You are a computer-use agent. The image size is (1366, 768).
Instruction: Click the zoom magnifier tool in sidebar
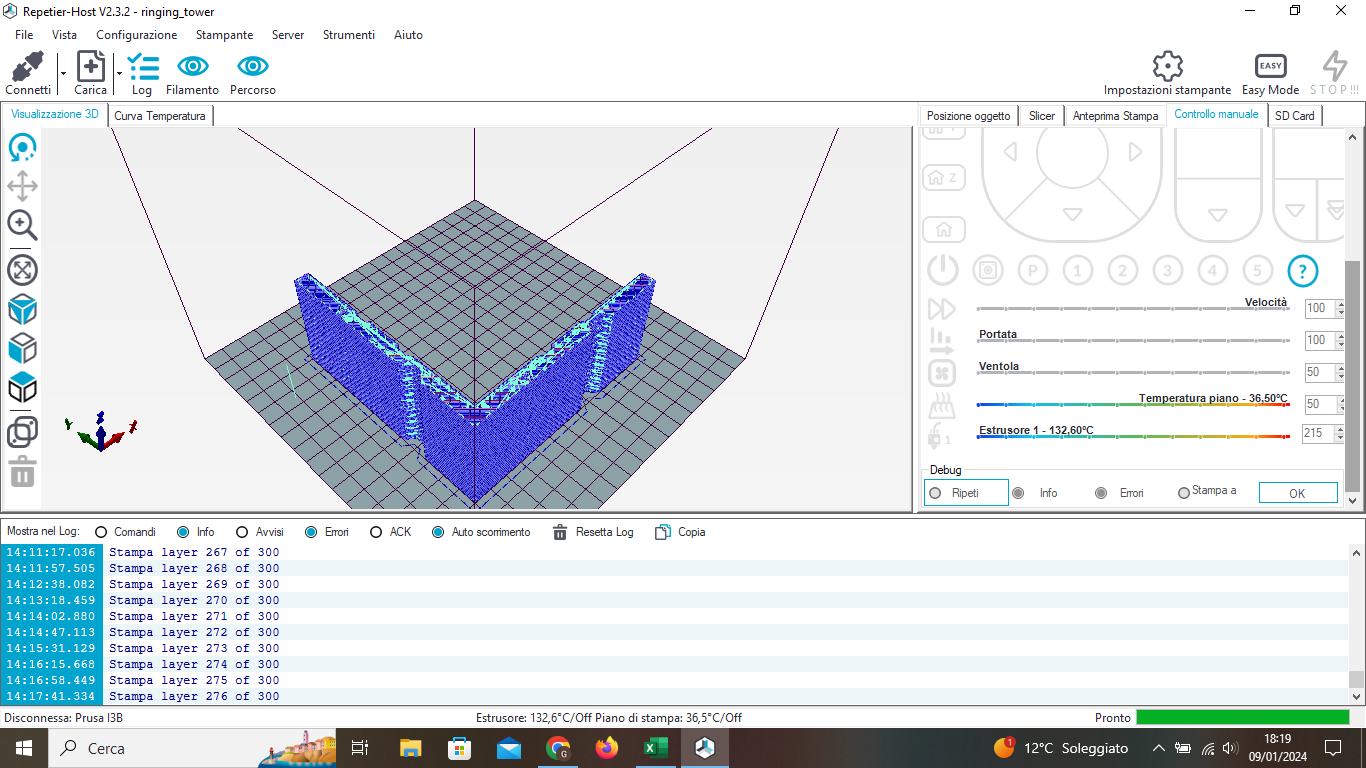click(22, 225)
